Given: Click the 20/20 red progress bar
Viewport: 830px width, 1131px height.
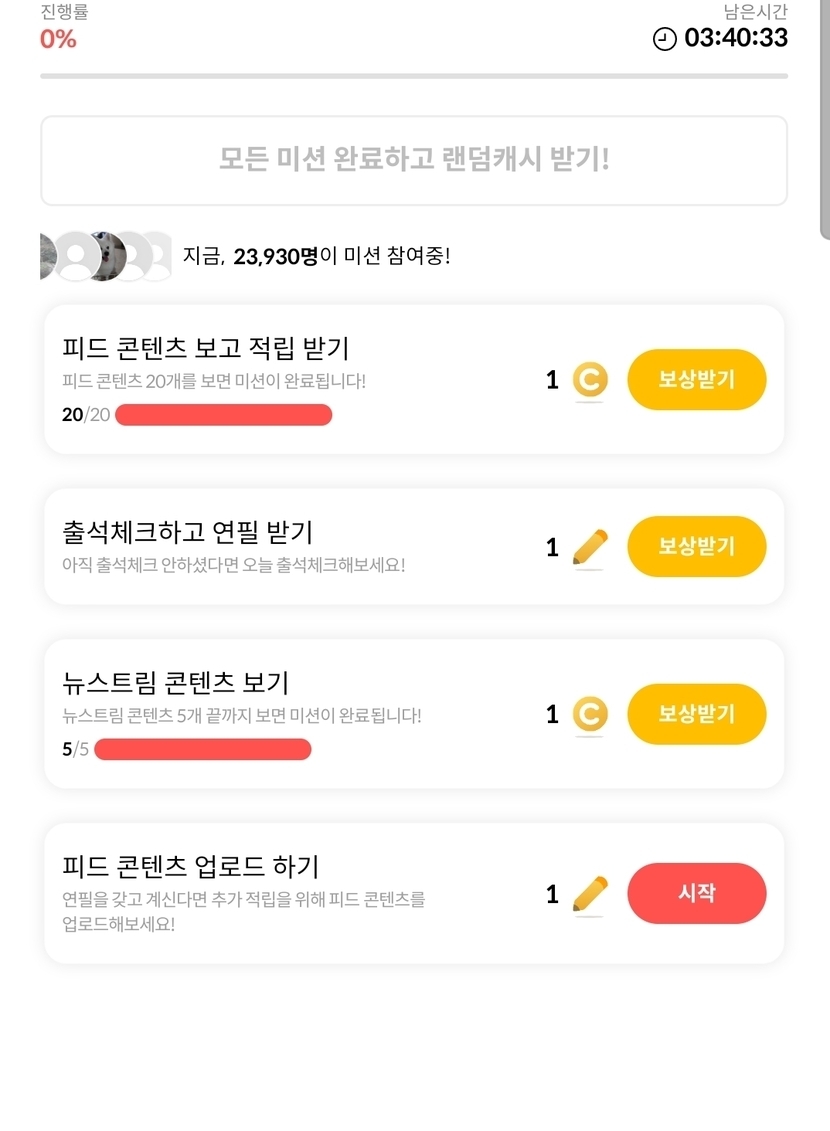Looking at the screenshot, I should pos(223,415).
